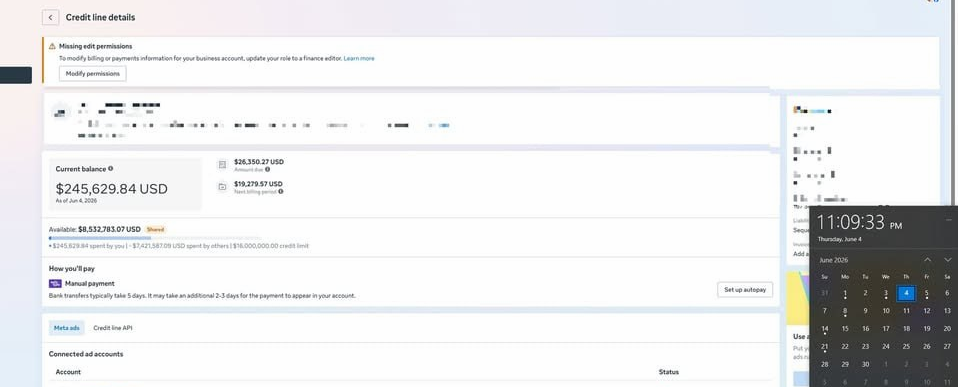Click the info icon next to Amount due
This screenshot has width=958, height=387.
point(268,169)
